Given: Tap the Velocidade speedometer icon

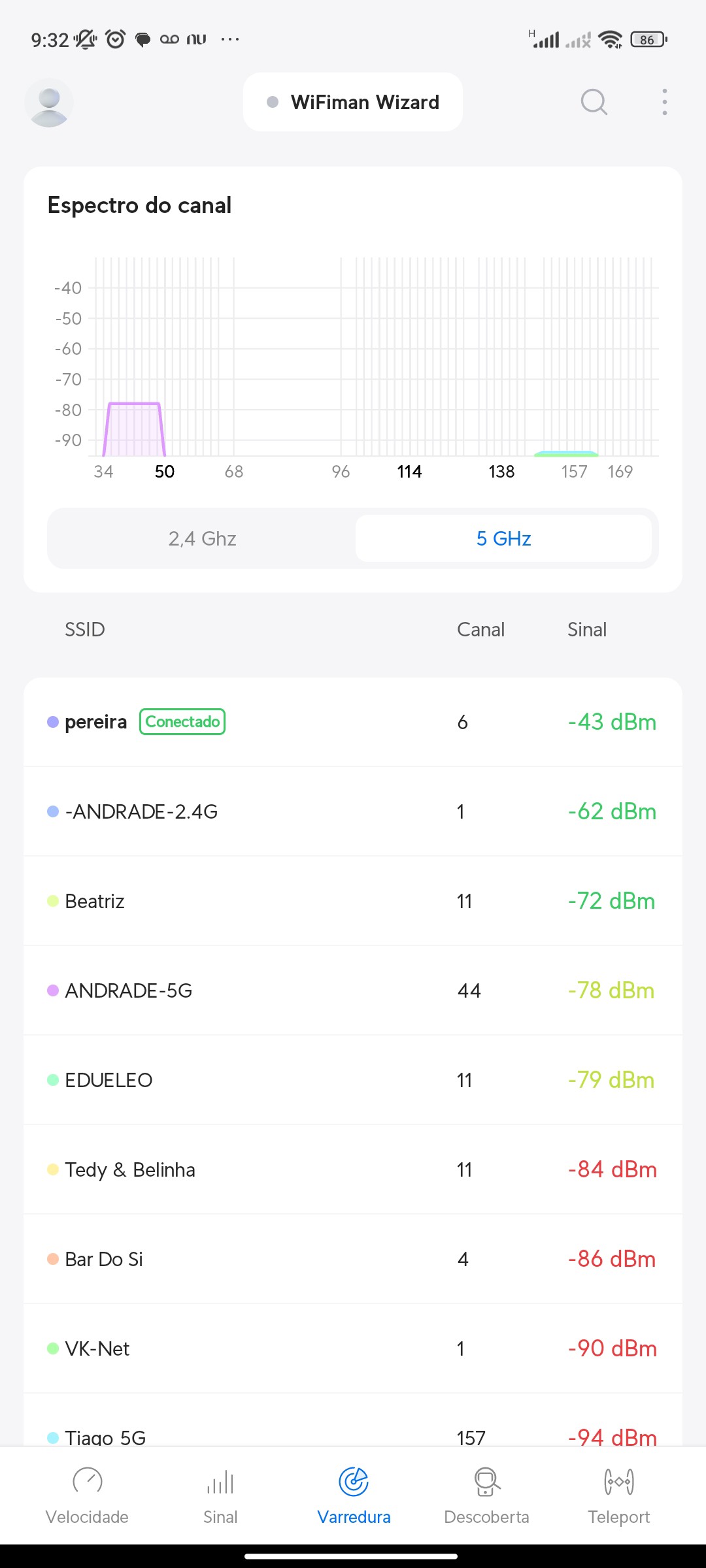Looking at the screenshot, I should 87,1481.
